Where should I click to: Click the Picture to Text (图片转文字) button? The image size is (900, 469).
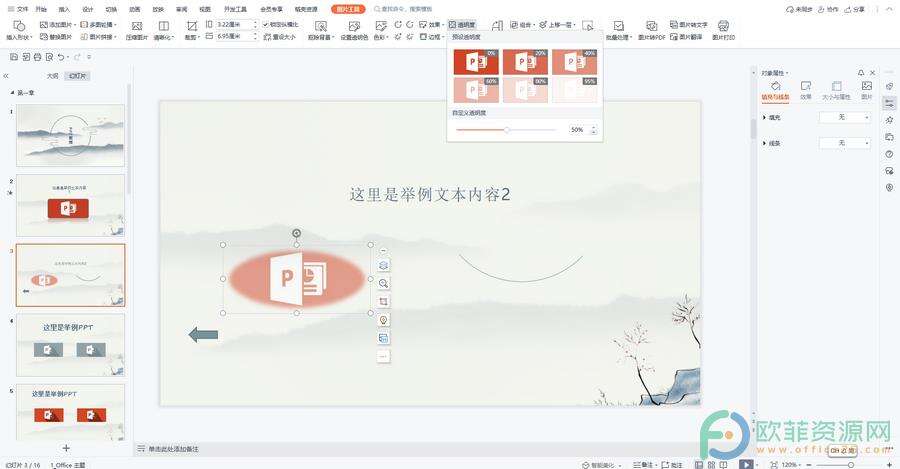(x=689, y=23)
